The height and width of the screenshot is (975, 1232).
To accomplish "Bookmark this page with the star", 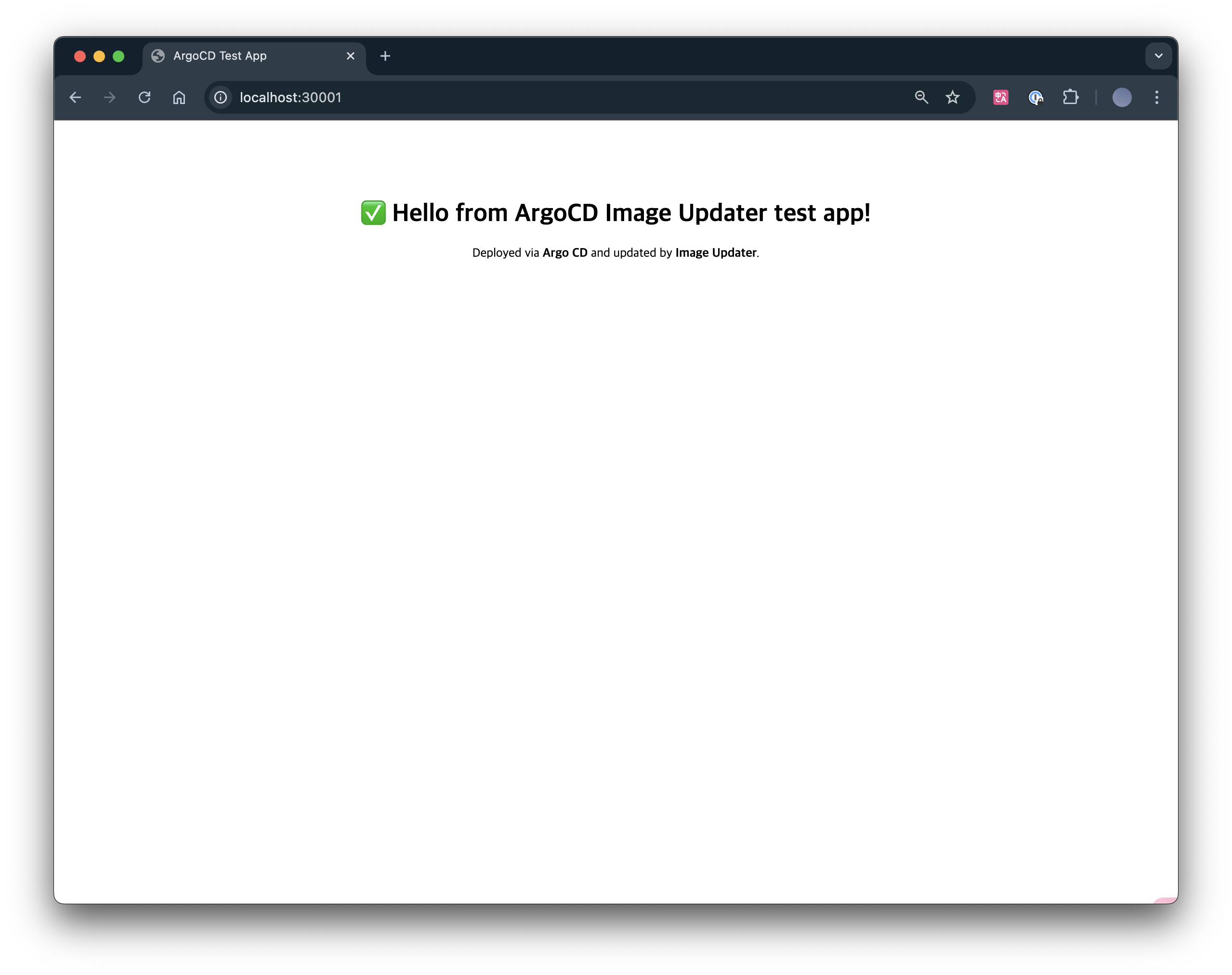I will pyautogui.click(x=952, y=98).
